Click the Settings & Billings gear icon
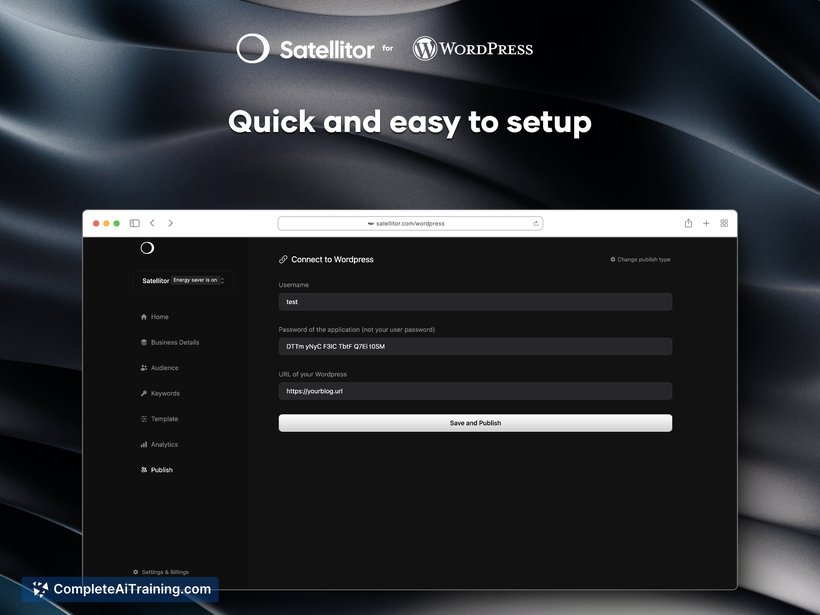 pyautogui.click(x=136, y=572)
